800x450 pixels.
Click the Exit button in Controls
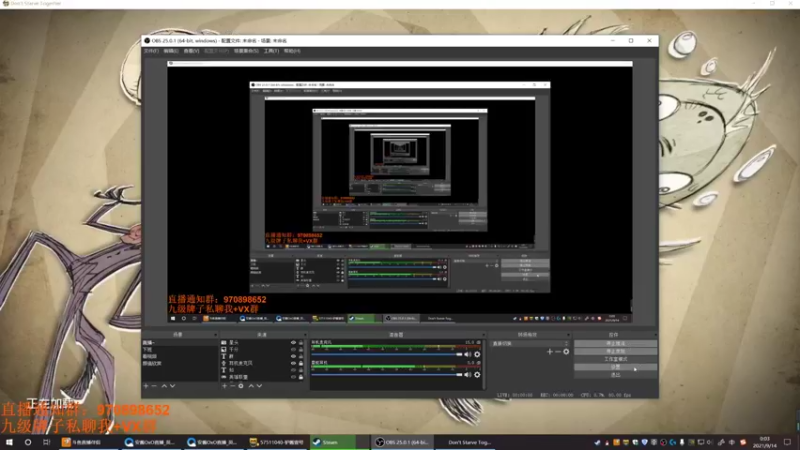pyautogui.click(x=615, y=374)
